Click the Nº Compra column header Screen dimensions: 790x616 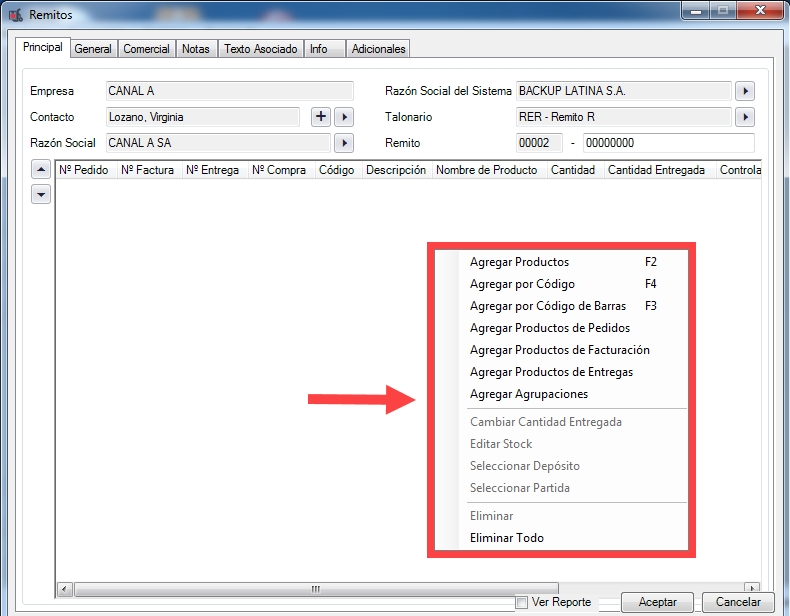(x=281, y=170)
